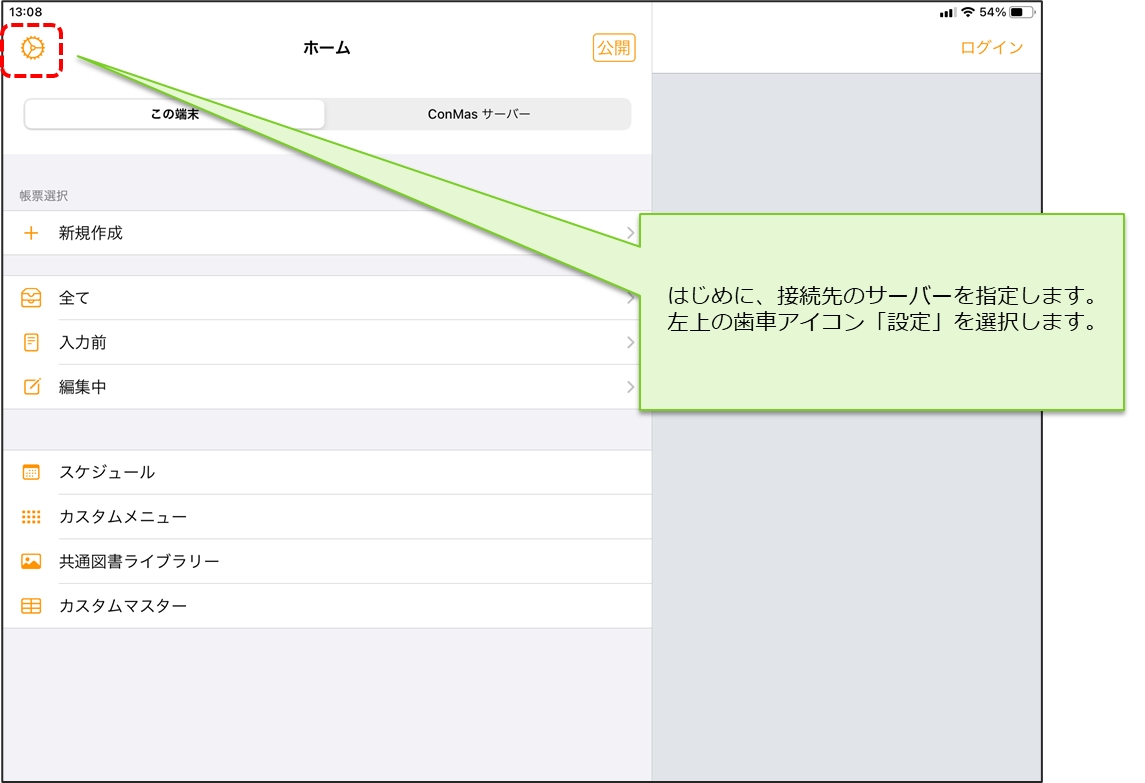Image resolution: width=1145 pixels, height=783 pixels.
Task: Click the plus icon for 新規作成
Action: pos(31,233)
